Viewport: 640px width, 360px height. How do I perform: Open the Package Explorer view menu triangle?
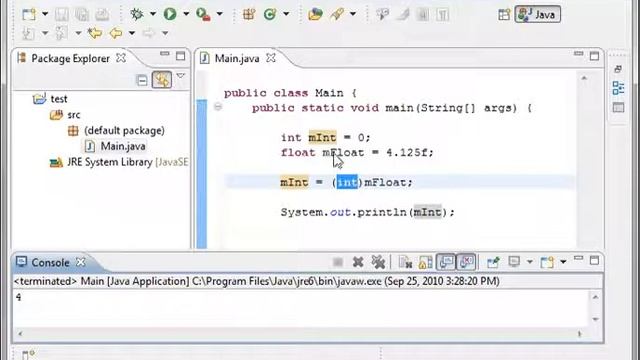point(180,76)
